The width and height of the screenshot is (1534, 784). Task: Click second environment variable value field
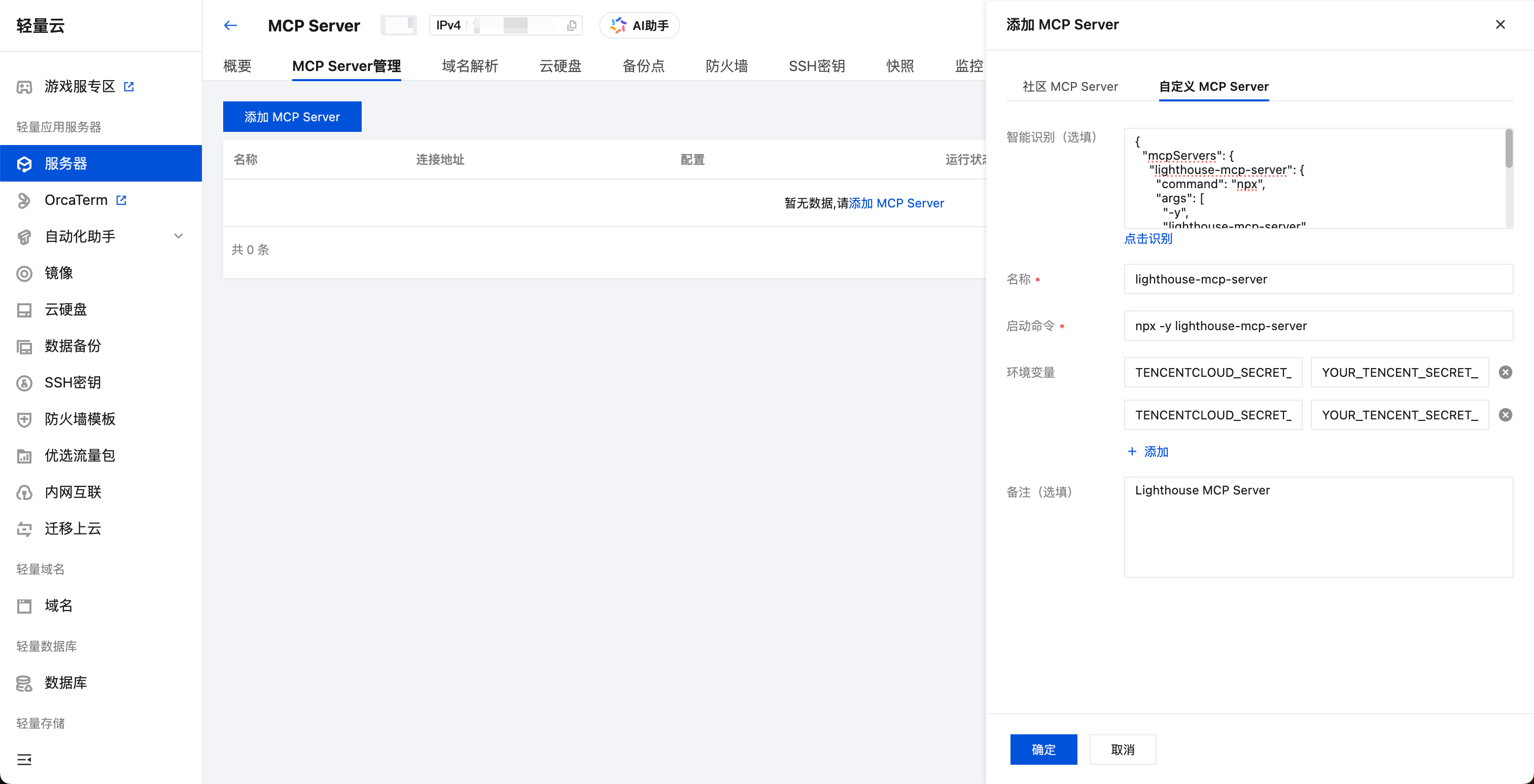(x=1400, y=415)
